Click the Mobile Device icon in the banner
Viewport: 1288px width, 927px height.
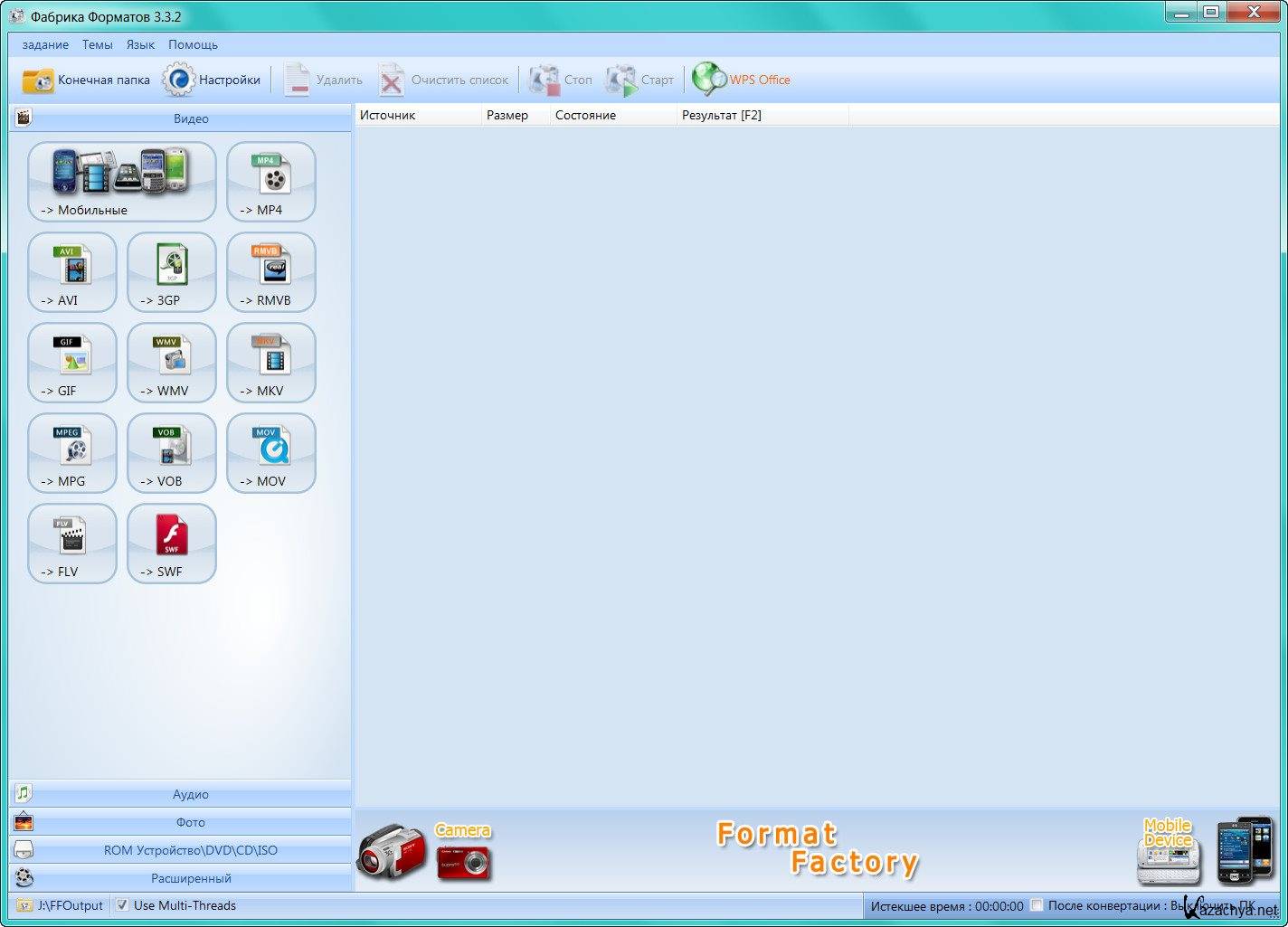pos(1169,851)
